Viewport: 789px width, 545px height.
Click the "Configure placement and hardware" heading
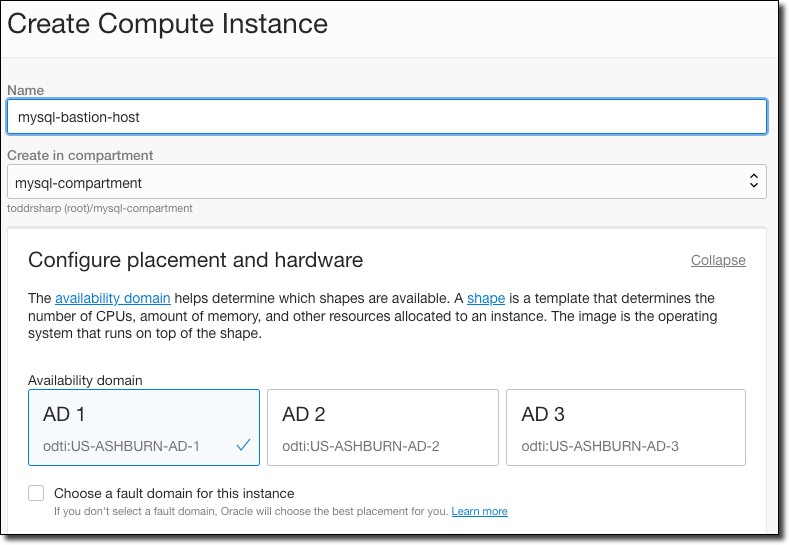coord(195,260)
